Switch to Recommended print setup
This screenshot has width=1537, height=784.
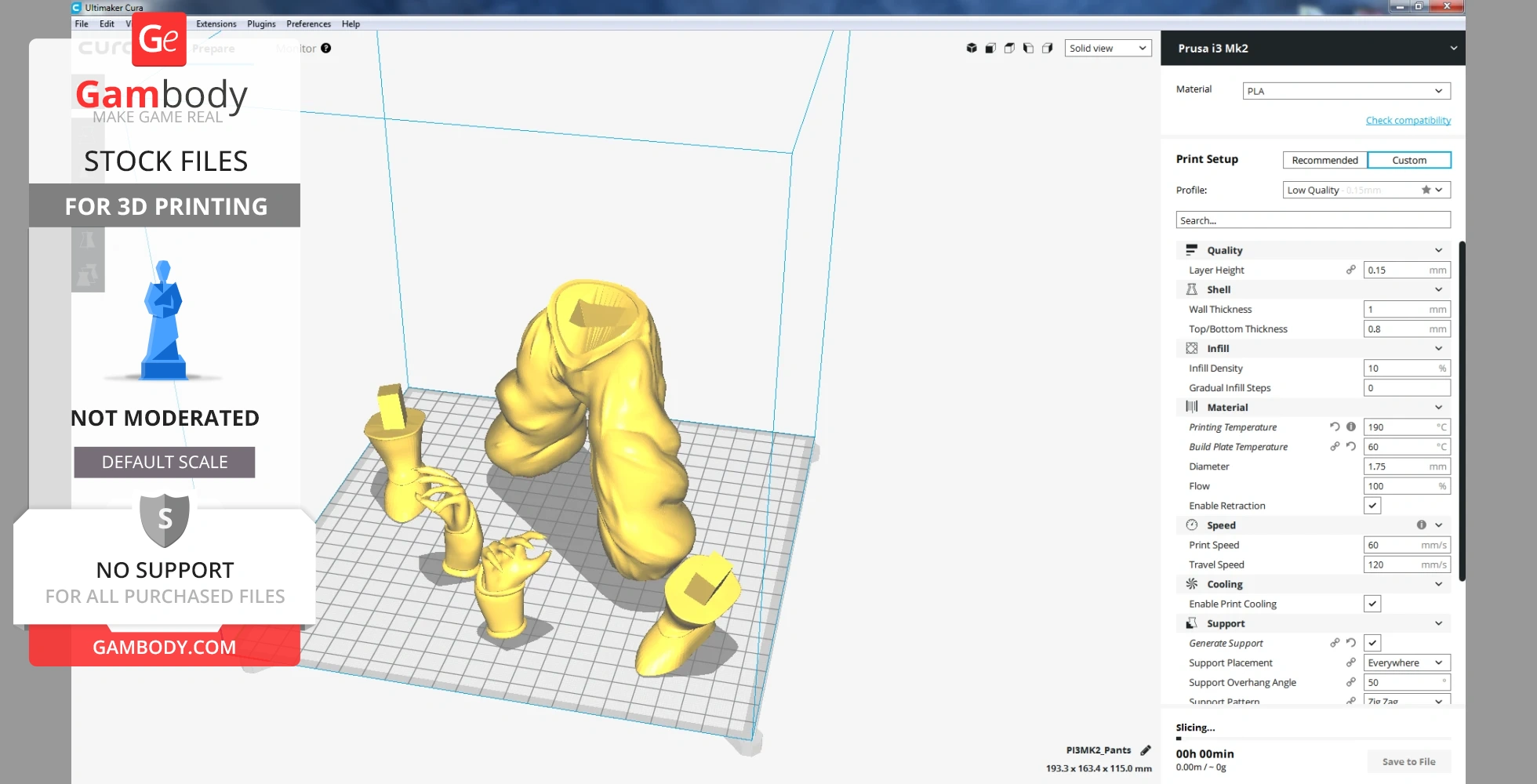pos(1324,160)
